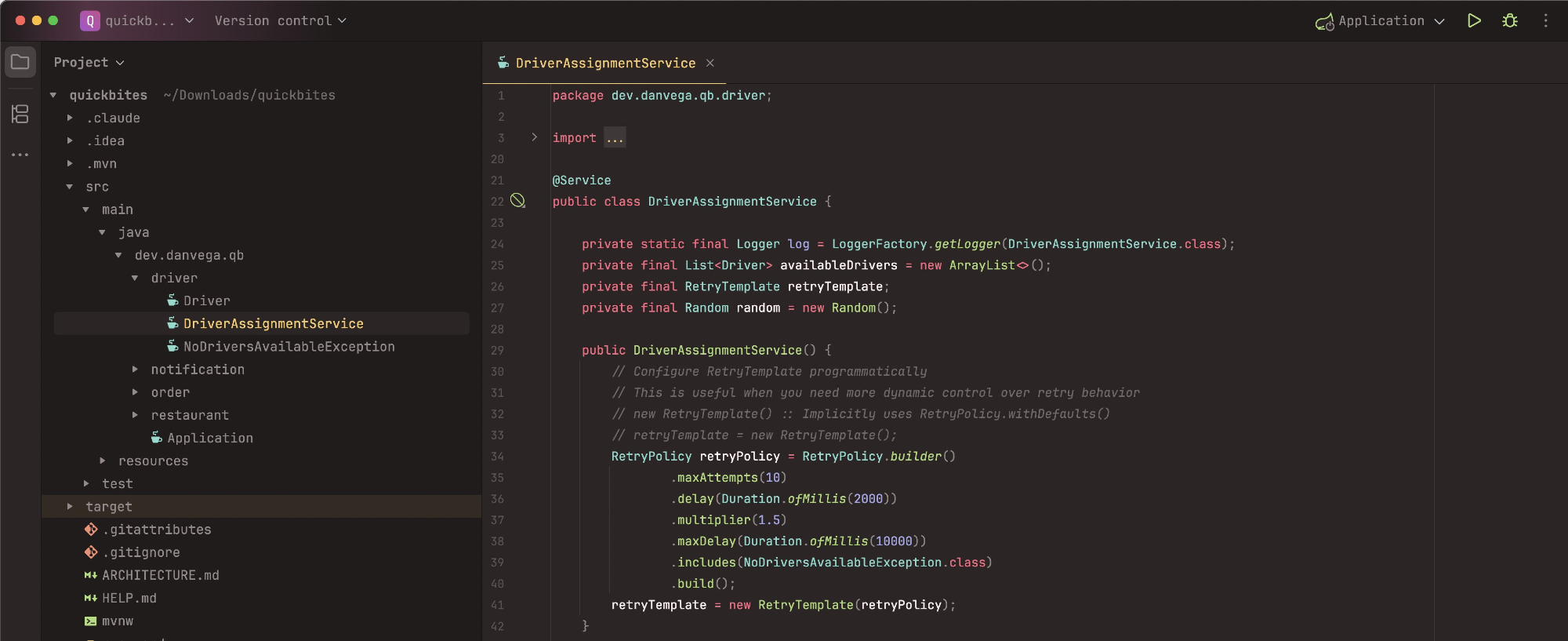Click the quickbites project Q badge icon
1568x641 pixels.
pos(89,21)
